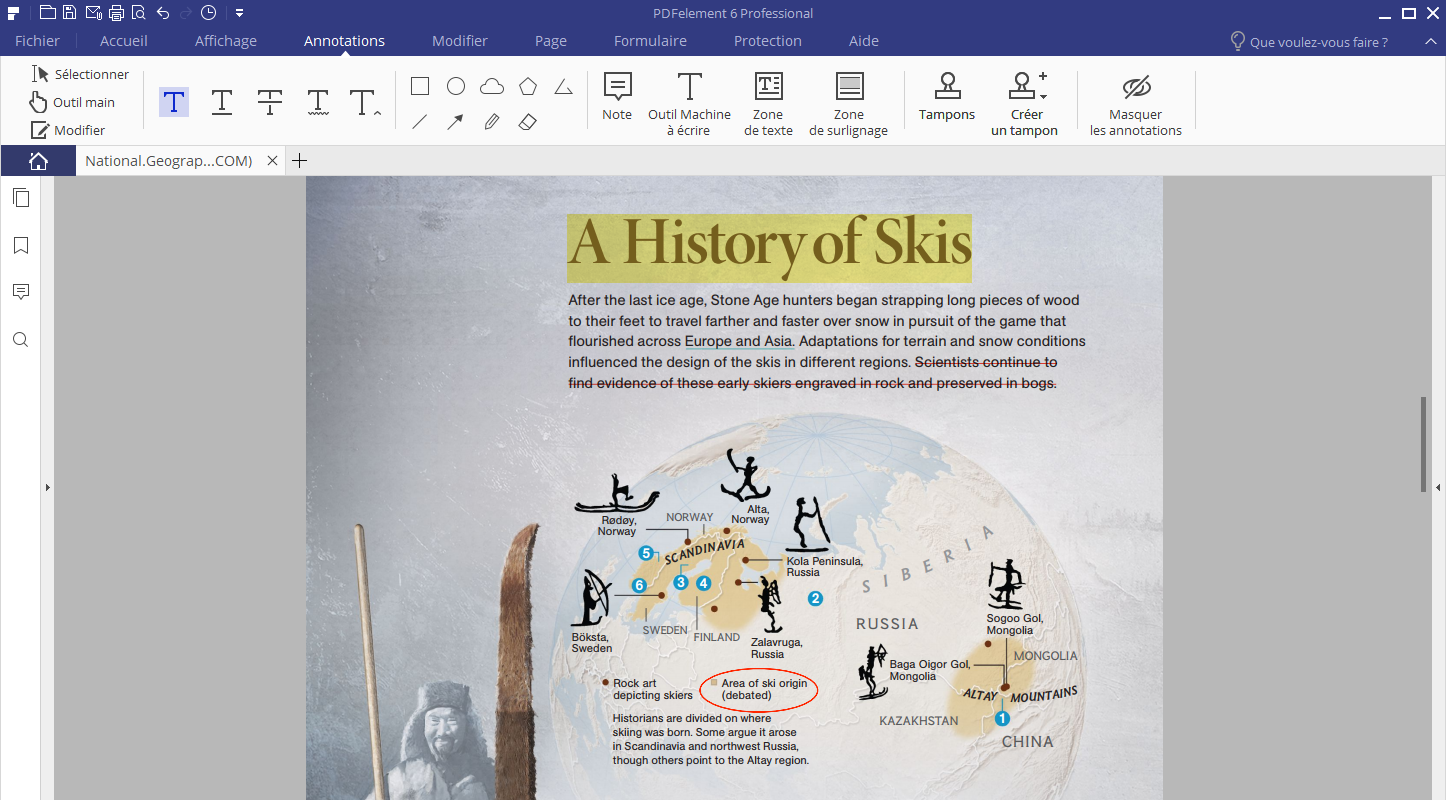
Task: Open a new tab with plus button
Action: click(x=299, y=161)
